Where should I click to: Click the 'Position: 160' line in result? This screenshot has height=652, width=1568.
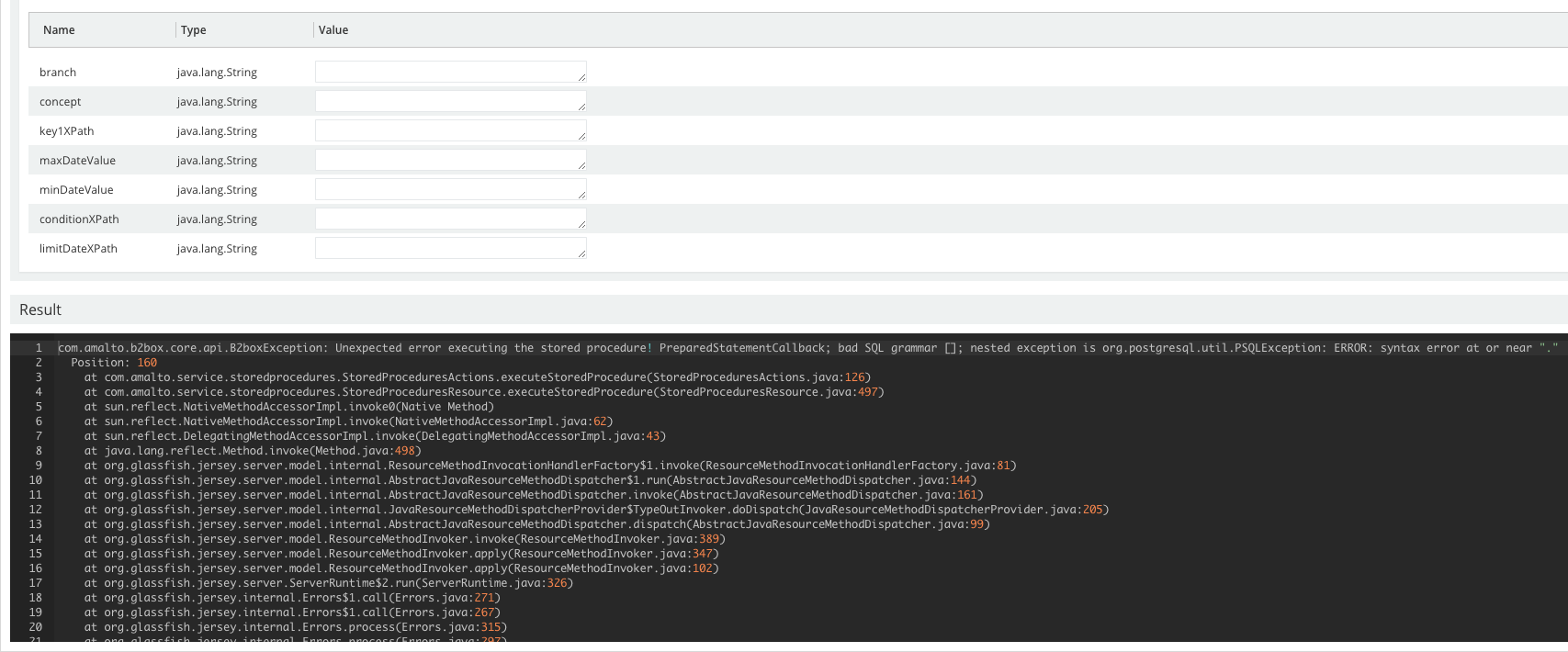(x=114, y=363)
